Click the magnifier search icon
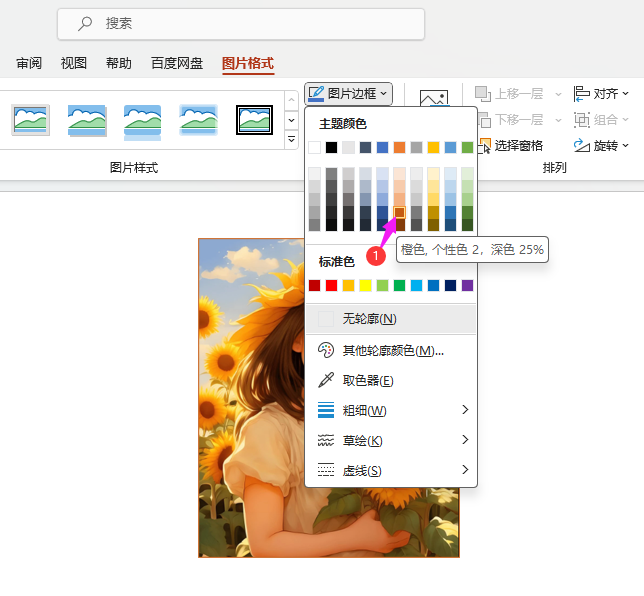 point(85,23)
